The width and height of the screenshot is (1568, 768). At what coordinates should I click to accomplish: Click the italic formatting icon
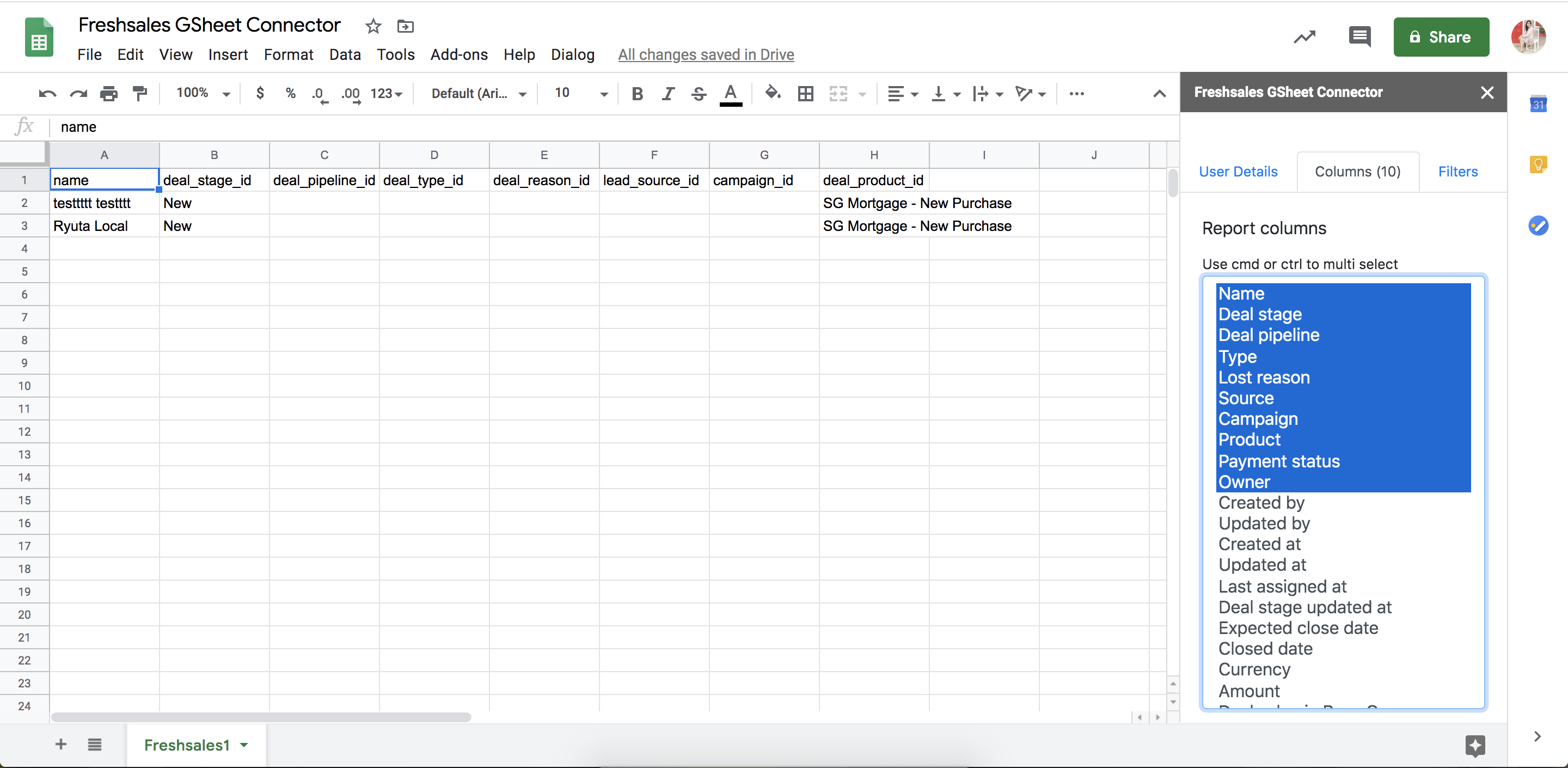668,95
